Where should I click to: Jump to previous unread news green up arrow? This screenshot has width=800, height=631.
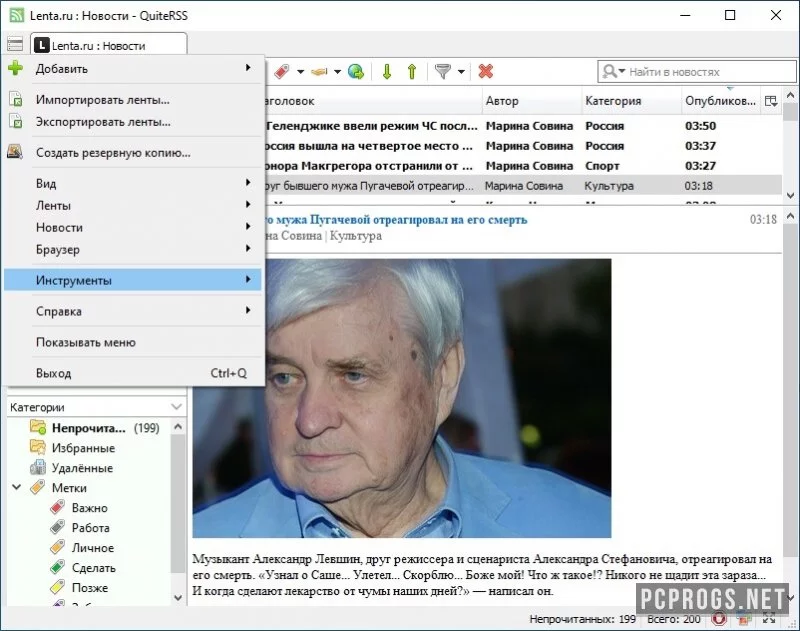coord(412,71)
